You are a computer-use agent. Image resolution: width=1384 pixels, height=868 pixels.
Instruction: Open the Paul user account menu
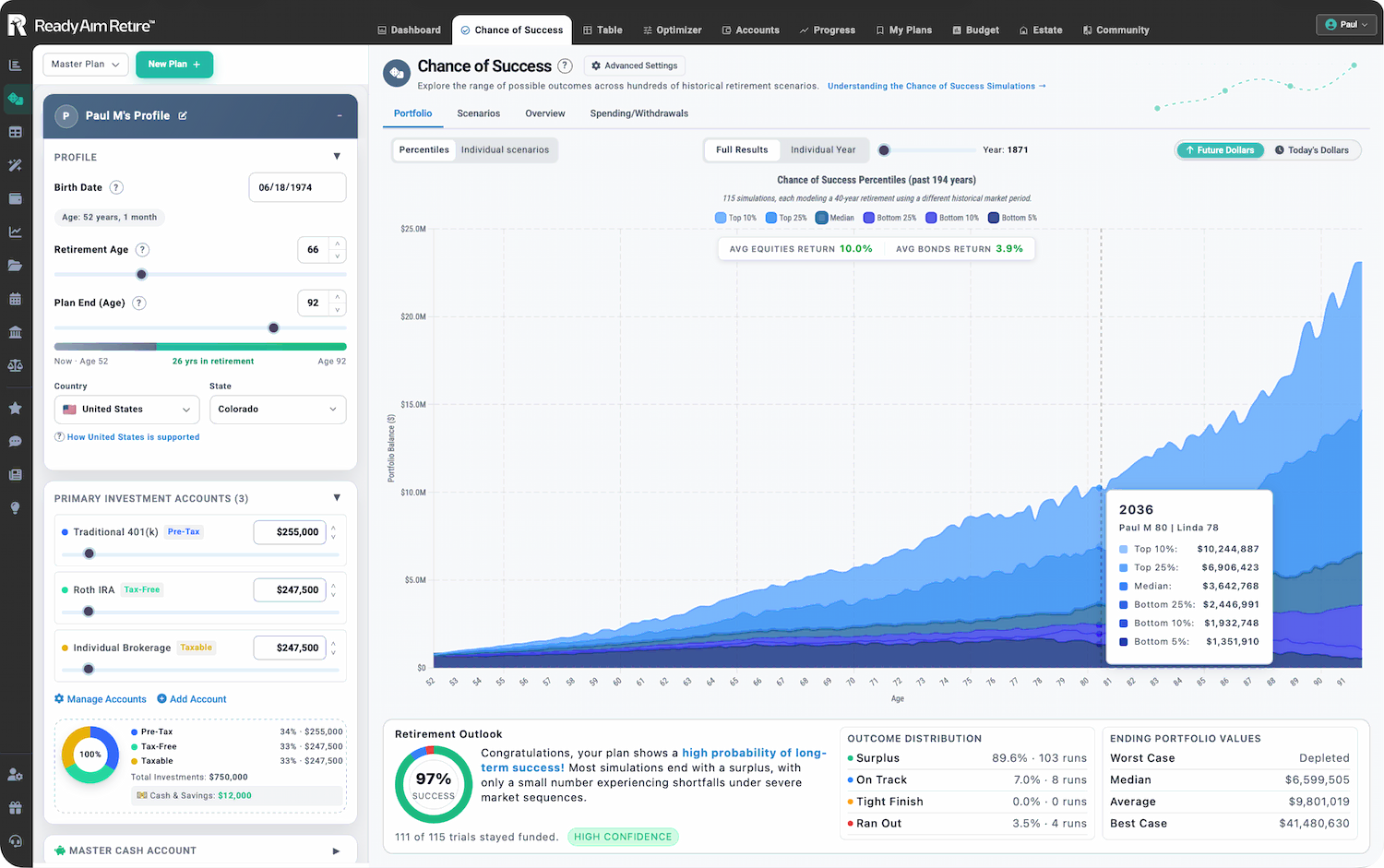tap(1346, 25)
